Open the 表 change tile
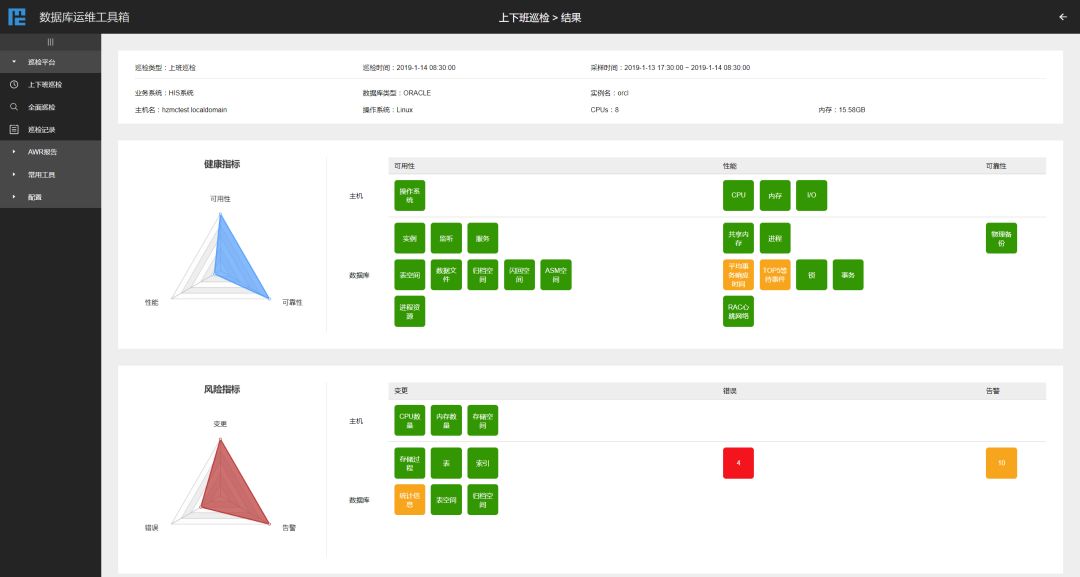 446,463
